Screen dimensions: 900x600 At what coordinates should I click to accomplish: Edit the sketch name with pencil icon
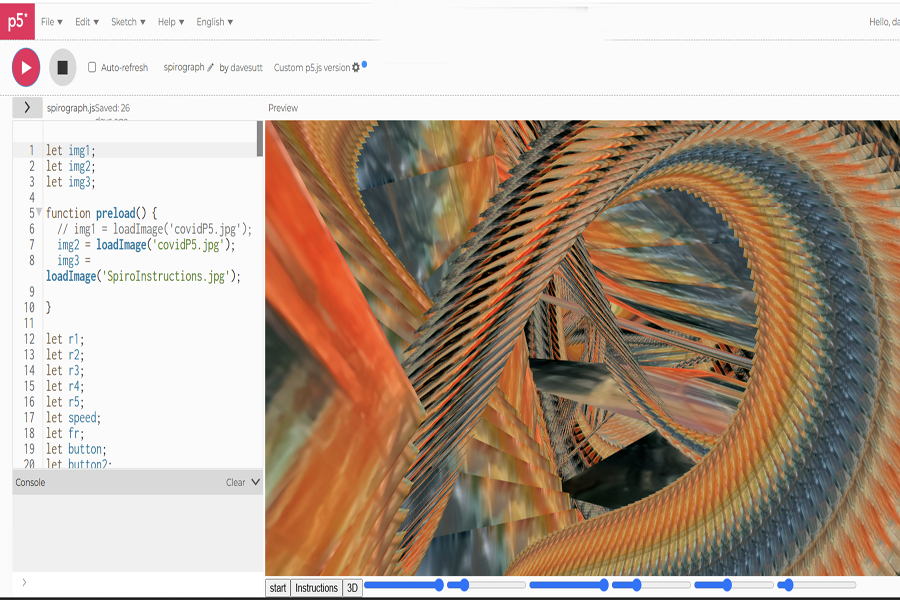click(211, 67)
